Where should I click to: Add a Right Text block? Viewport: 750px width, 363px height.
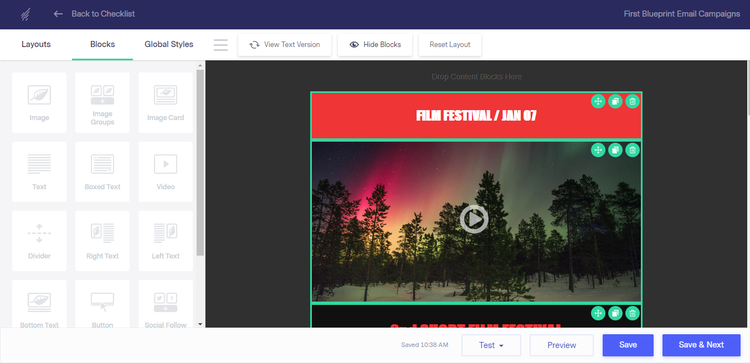(102, 241)
